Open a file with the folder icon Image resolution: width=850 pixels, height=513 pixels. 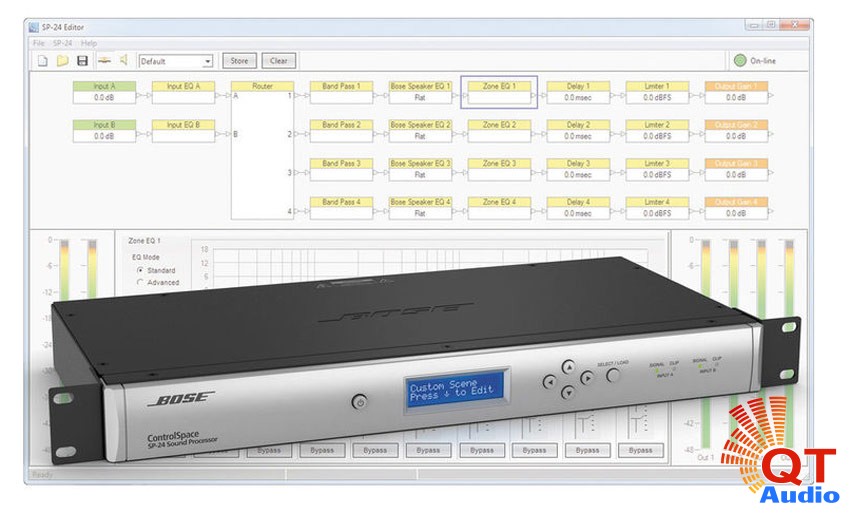coord(62,61)
